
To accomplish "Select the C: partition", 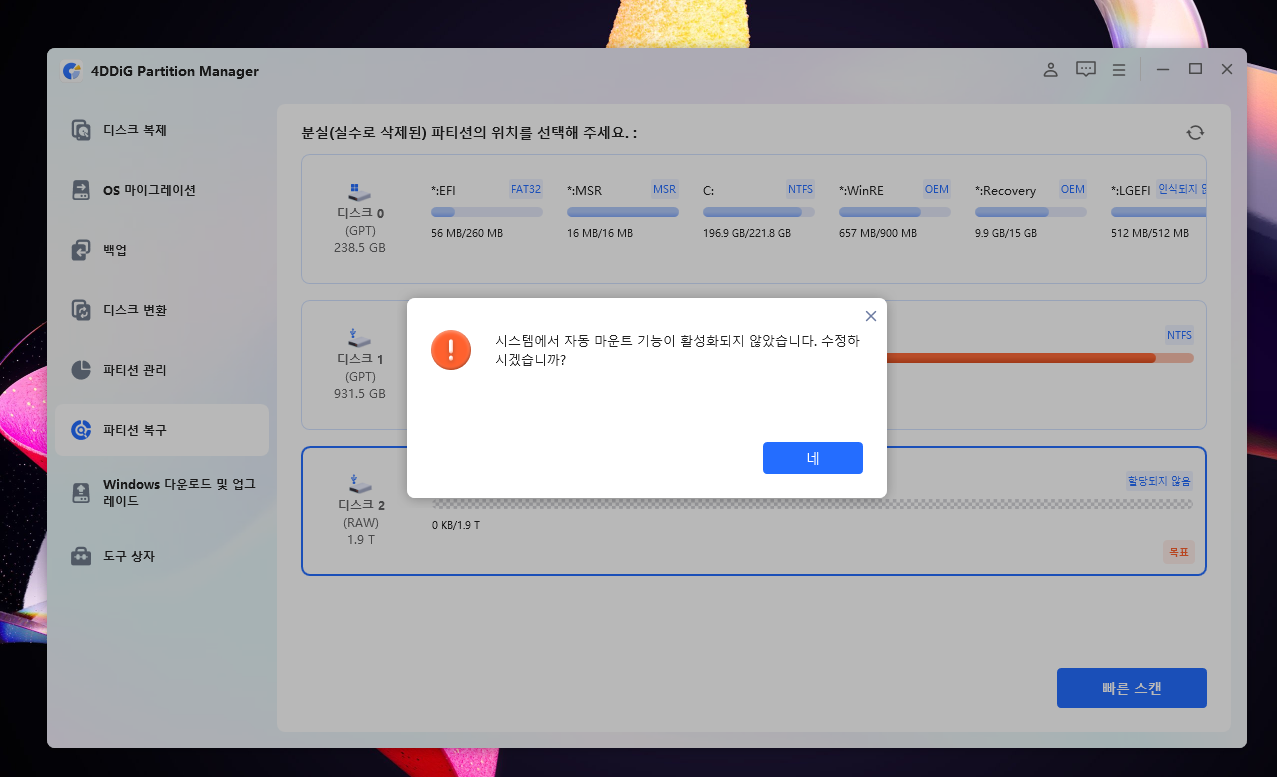I will pos(759,211).
